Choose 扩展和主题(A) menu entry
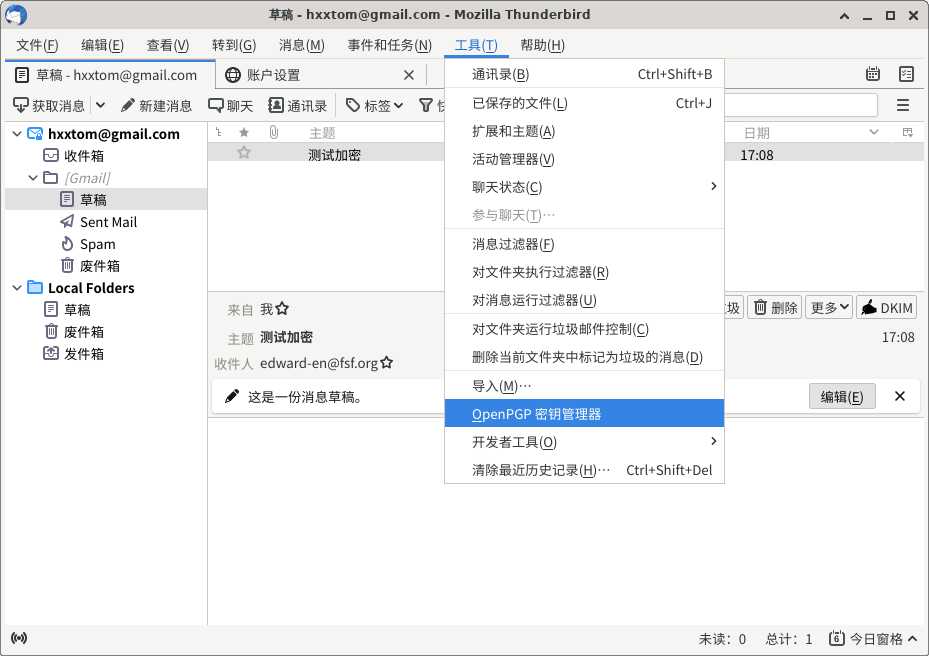 pos(584,131)
